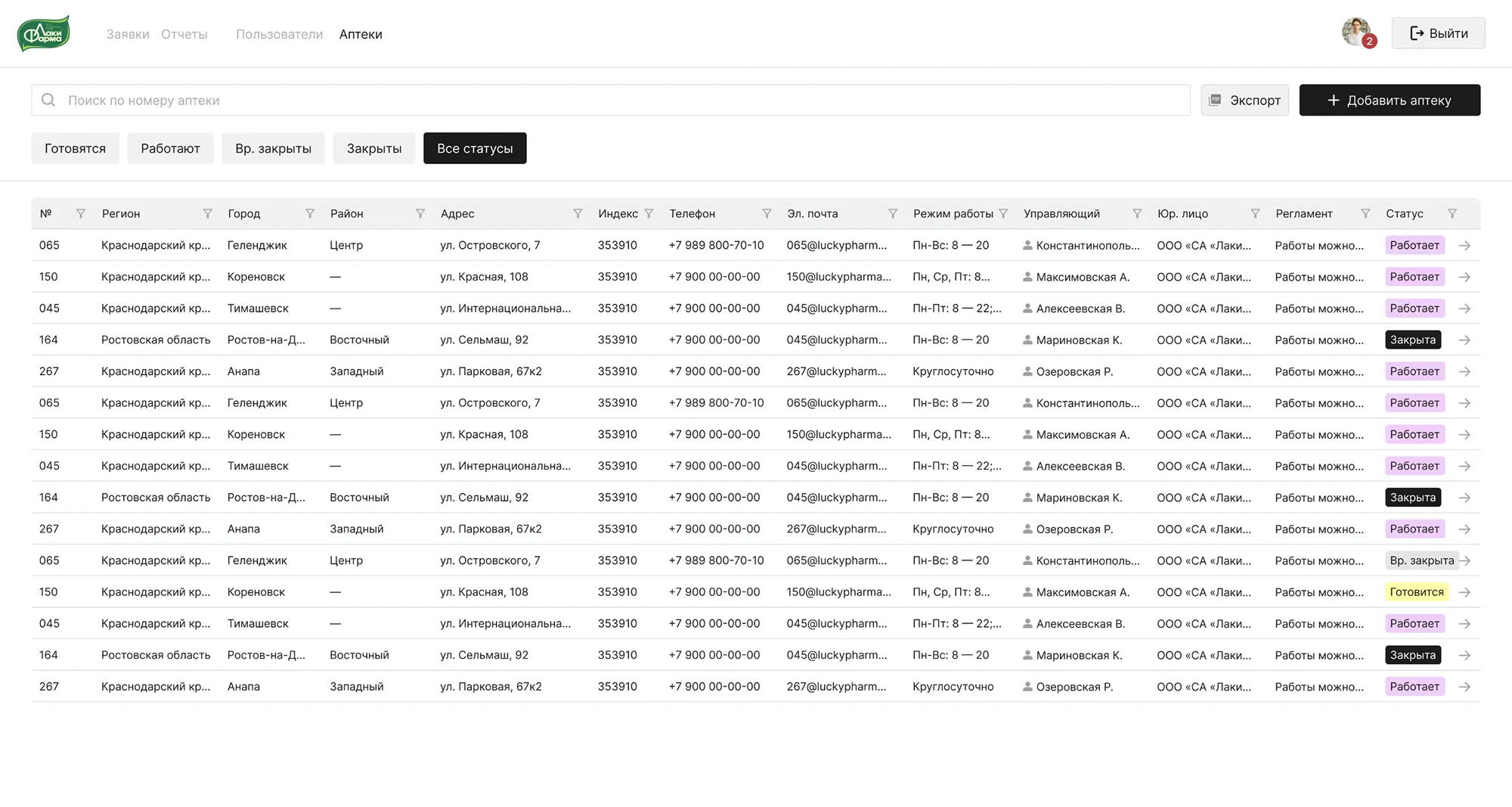The image size is (1512, 807).
Task: Select the Все статусы filter chip
Action: [475, 148]
